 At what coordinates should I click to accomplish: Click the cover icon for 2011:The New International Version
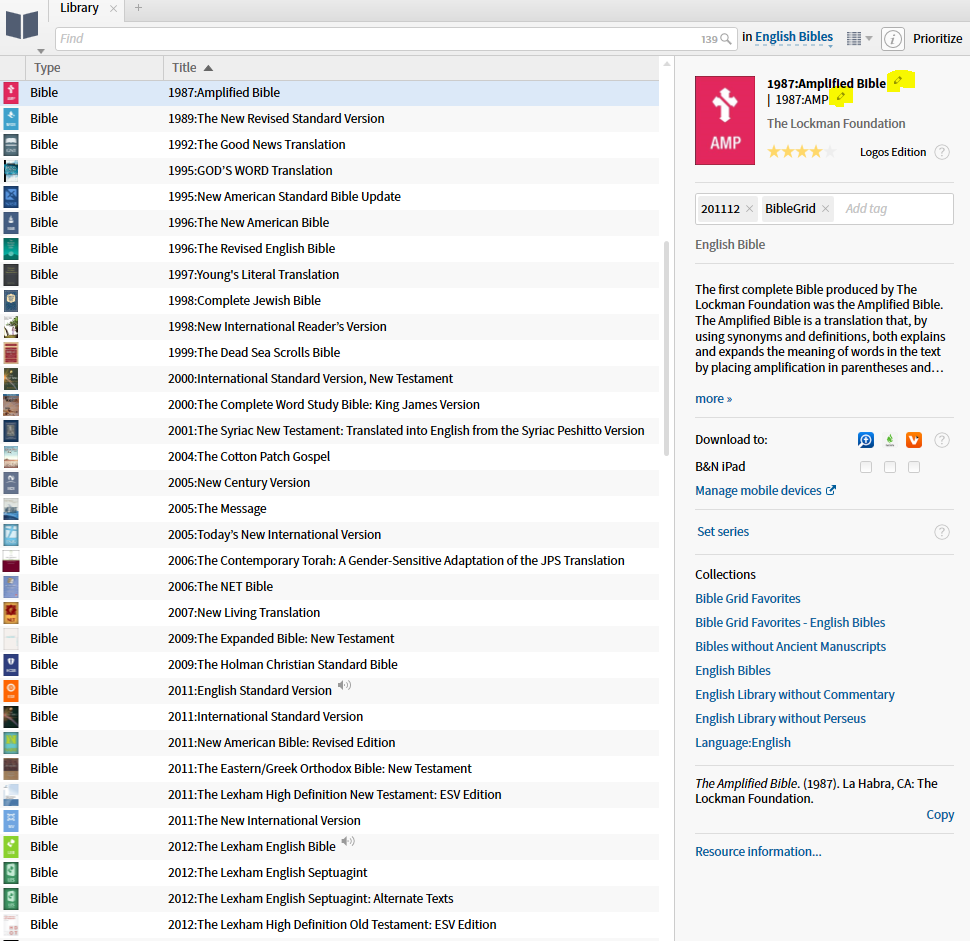11,820
